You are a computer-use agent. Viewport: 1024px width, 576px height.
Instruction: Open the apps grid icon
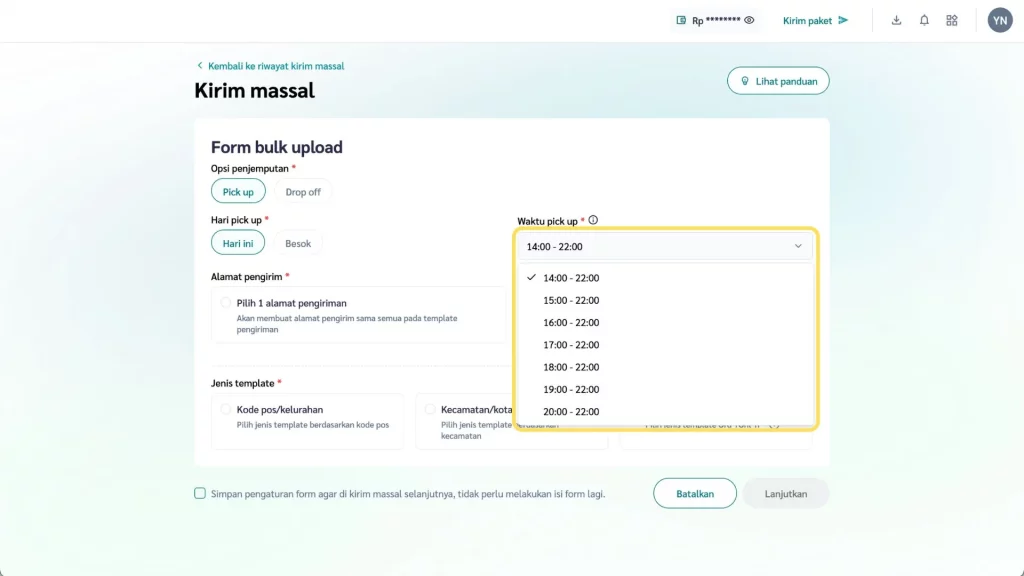pos(952,20)
